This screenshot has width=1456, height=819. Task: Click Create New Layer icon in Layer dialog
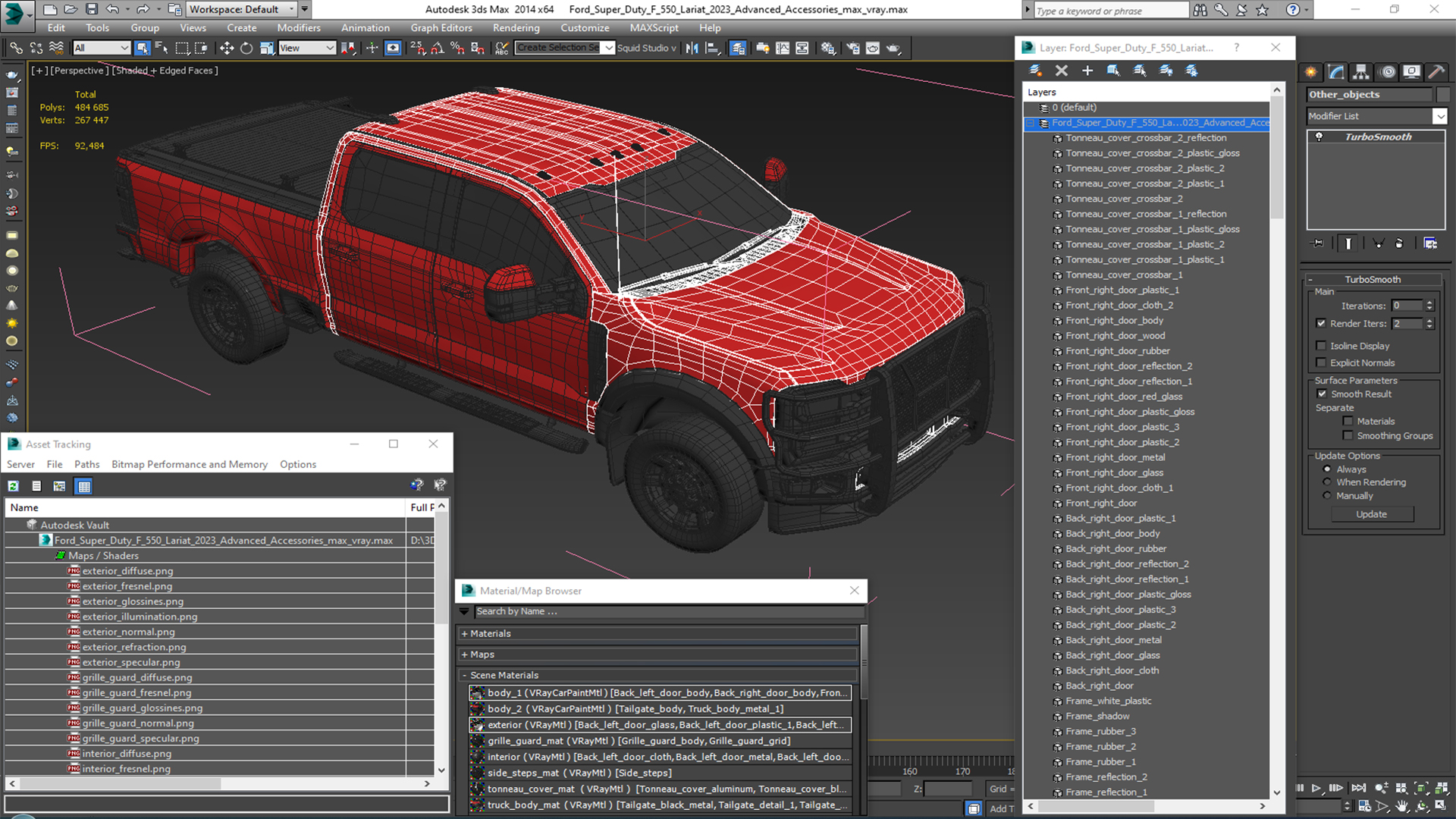click(x=1035, y=71)
